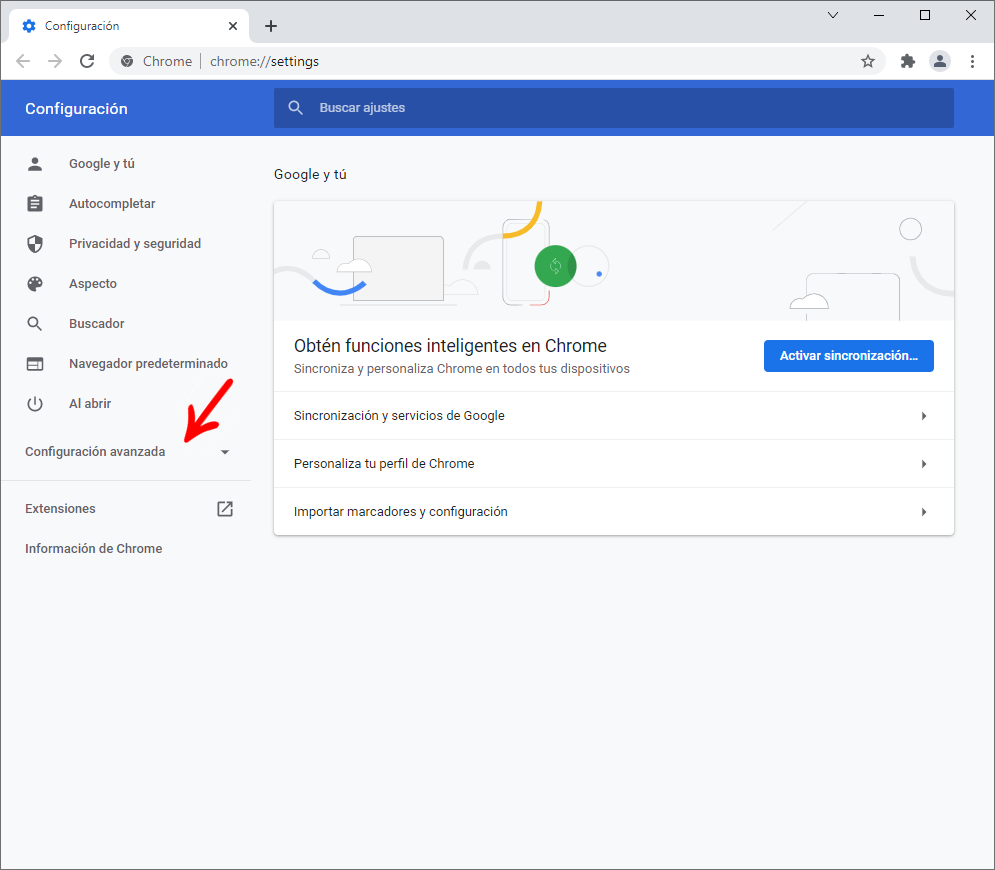The width and height of the screenshot is (995, 870).
Task: Click the arrow on Importar marcadores row
Action: pyautogui.click(x=924, y=512)
